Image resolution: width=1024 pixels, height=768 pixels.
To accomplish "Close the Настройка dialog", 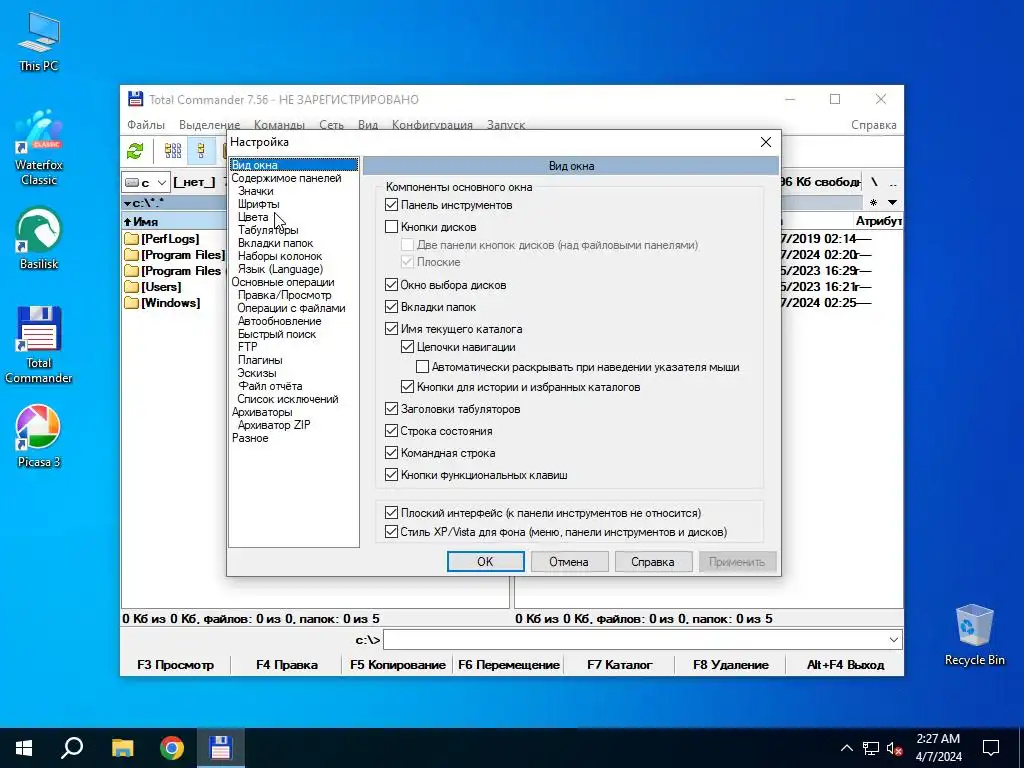I will pyautogui.click(x=766, y=142).
